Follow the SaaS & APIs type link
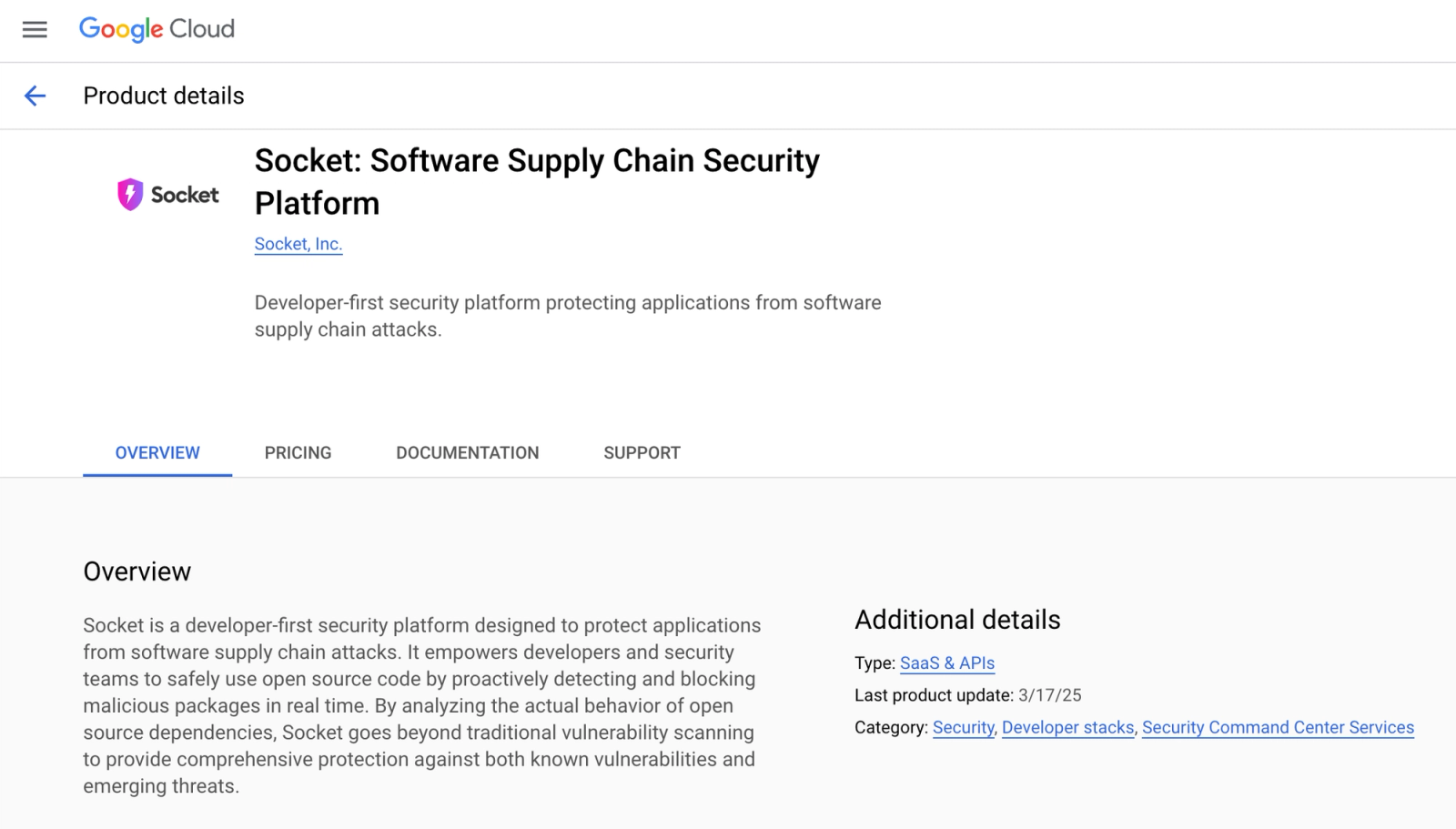The image size is (1456, 829). pos(947,663)
